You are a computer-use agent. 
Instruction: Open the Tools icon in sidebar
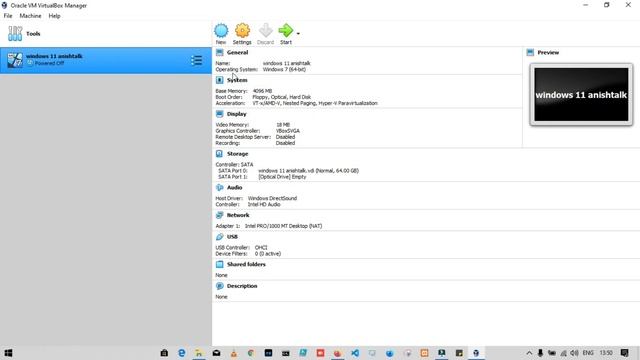(15, 33)
